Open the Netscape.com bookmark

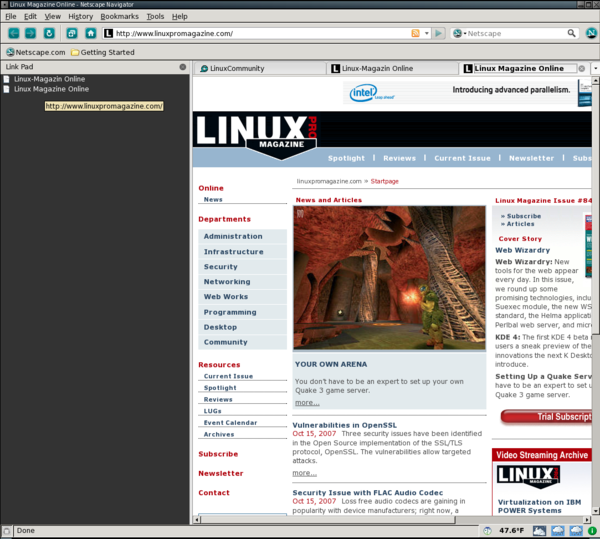36,52
